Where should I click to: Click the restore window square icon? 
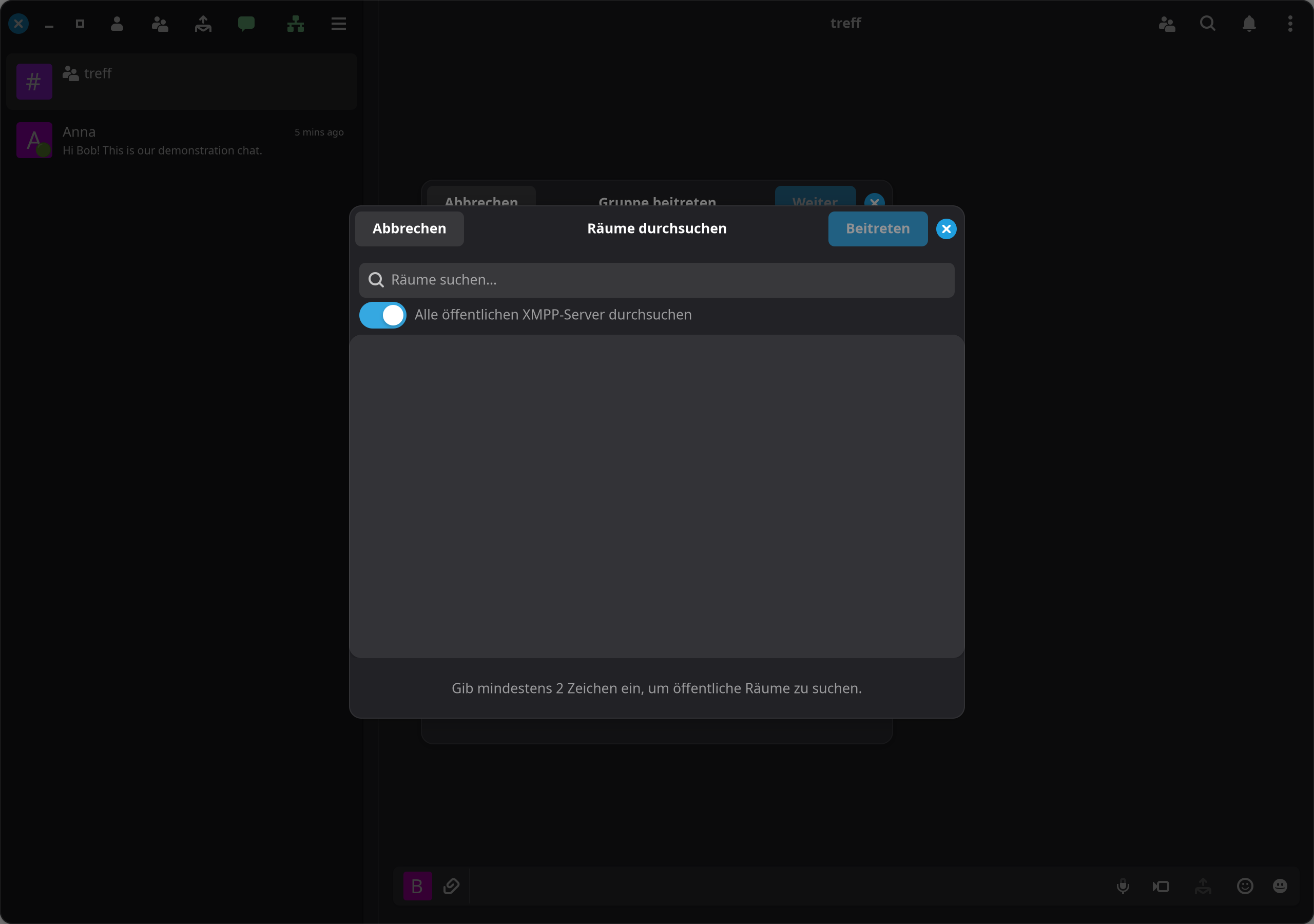click(x=80, y=24)
